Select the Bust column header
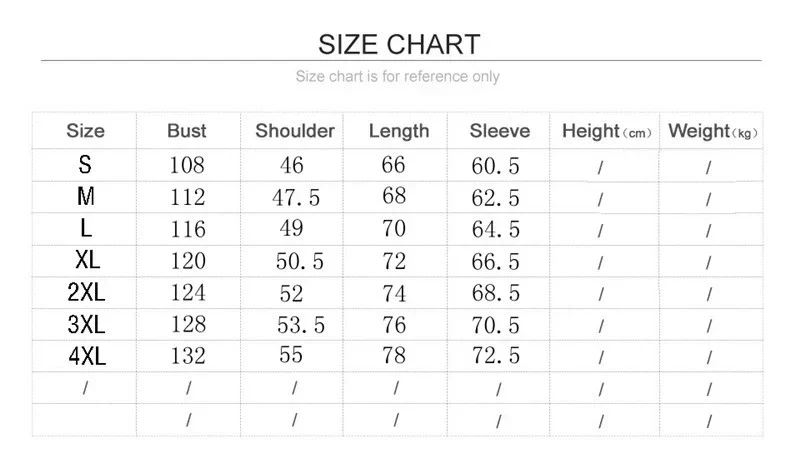The image size is (800, 459). click(187, 131)
